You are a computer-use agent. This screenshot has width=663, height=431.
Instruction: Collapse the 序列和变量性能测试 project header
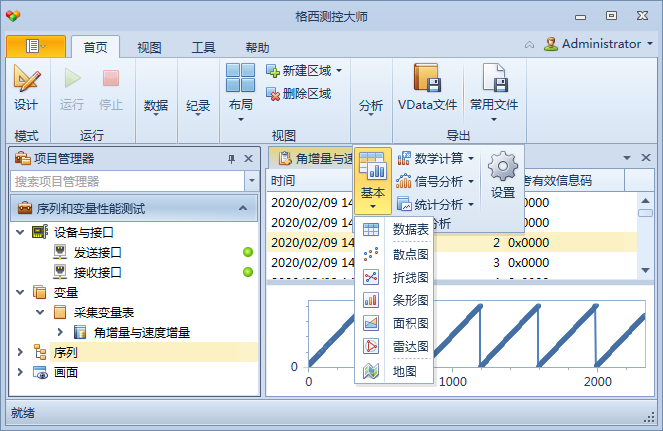pos(243,208)
